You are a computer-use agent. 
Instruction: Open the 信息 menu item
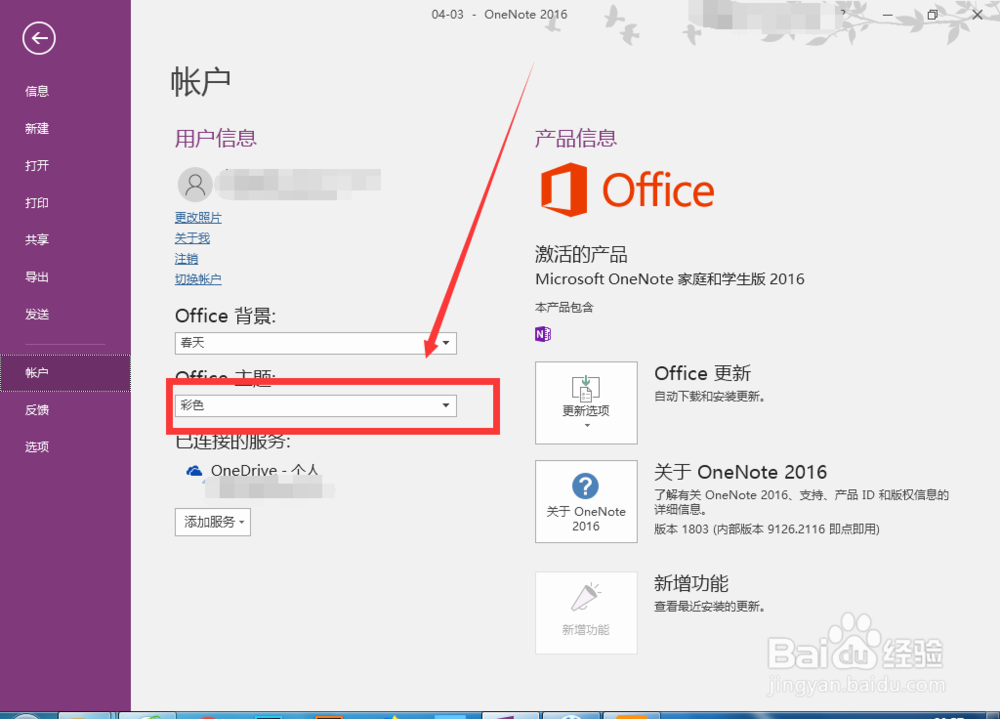tap(37, 91)
